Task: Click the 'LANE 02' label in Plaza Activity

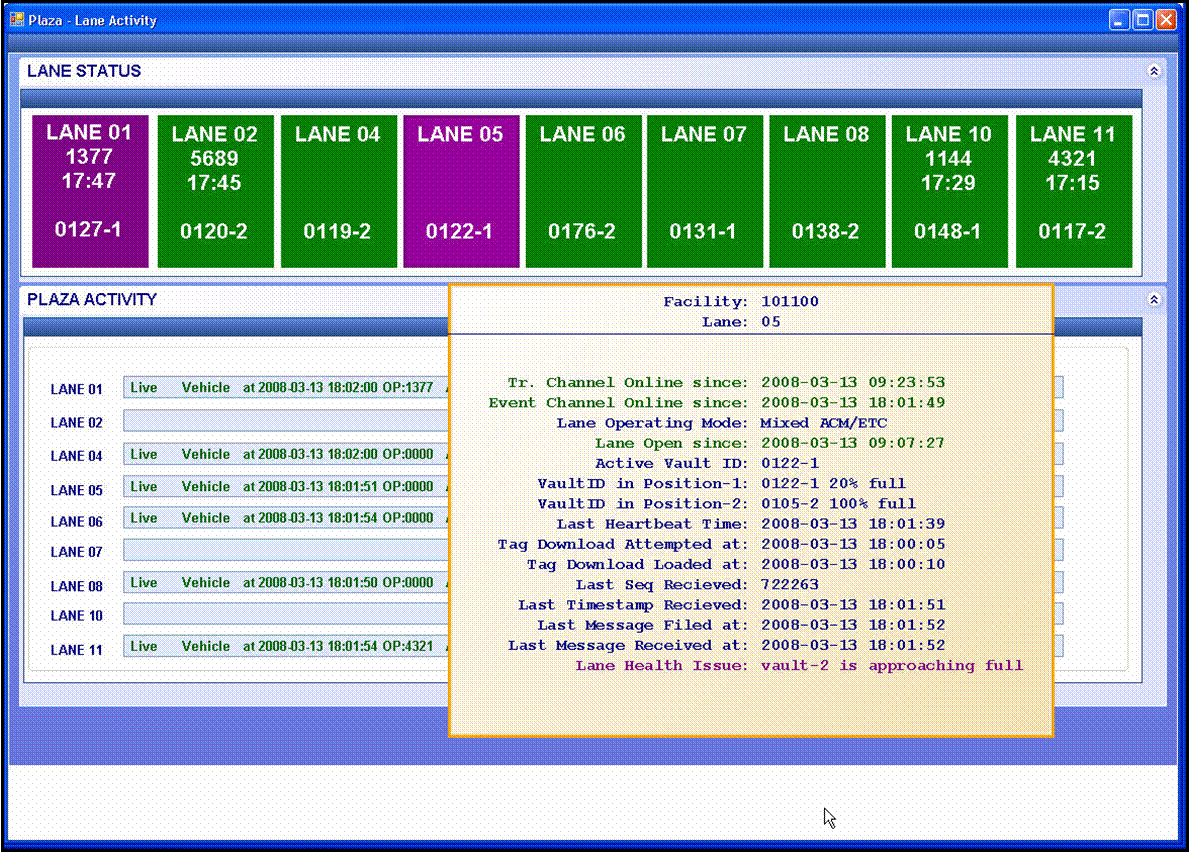Action: coord(76,423)
